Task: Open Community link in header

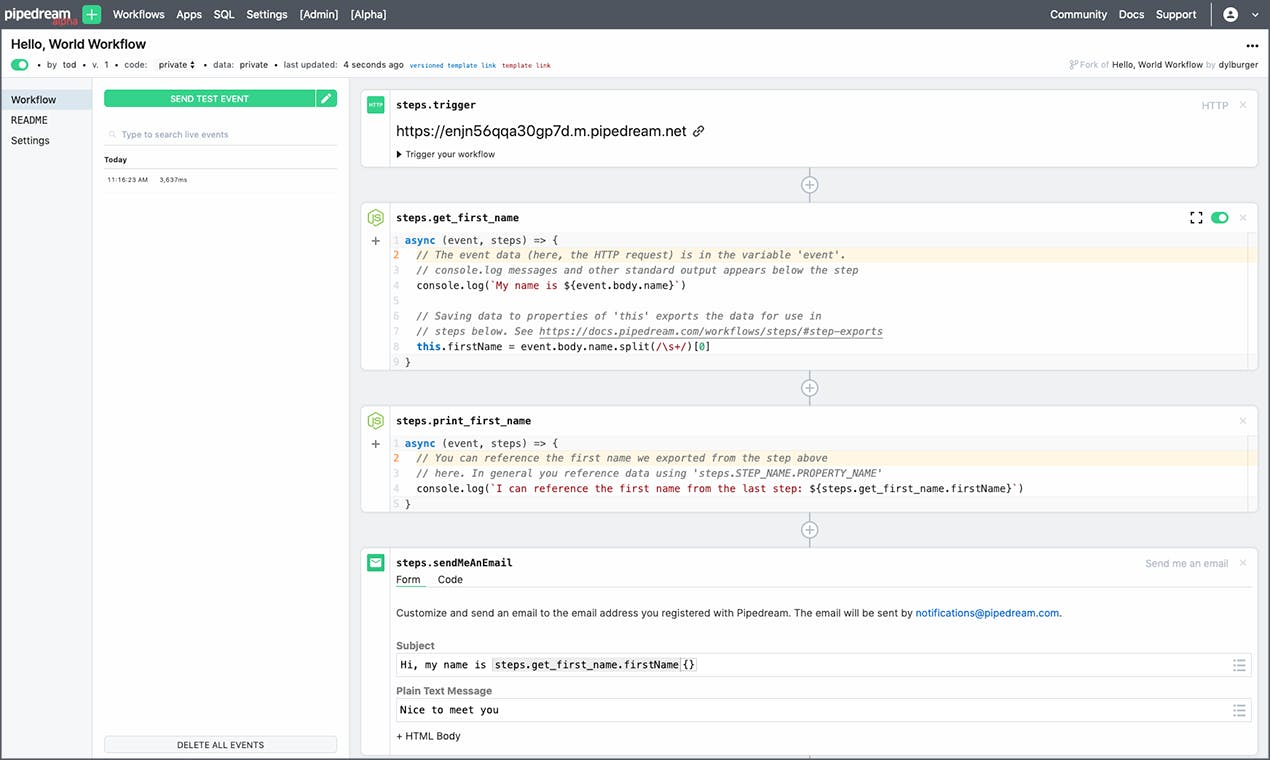Action: [1078, 14]
